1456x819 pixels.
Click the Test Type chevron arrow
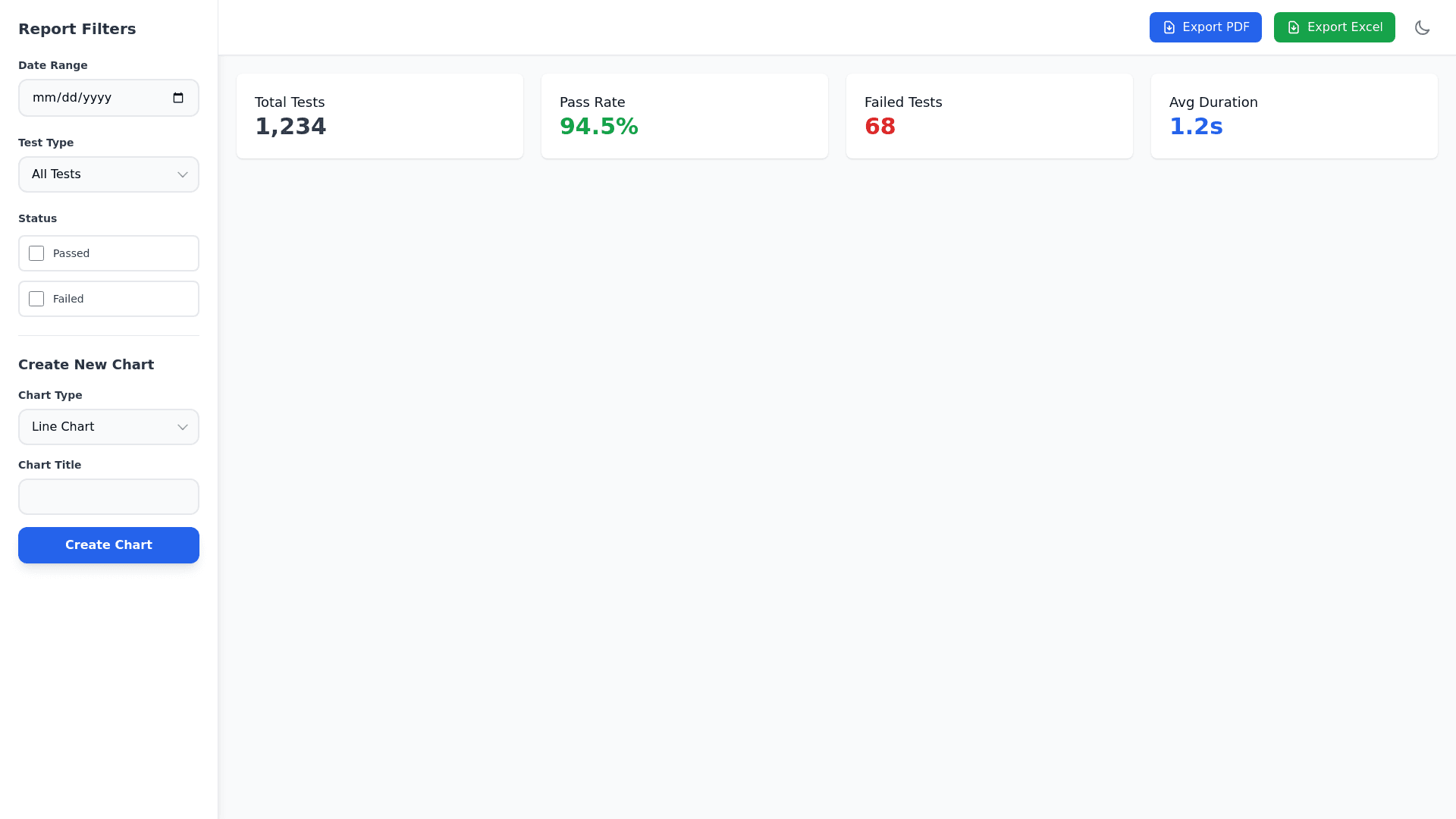tap(183, 175)
